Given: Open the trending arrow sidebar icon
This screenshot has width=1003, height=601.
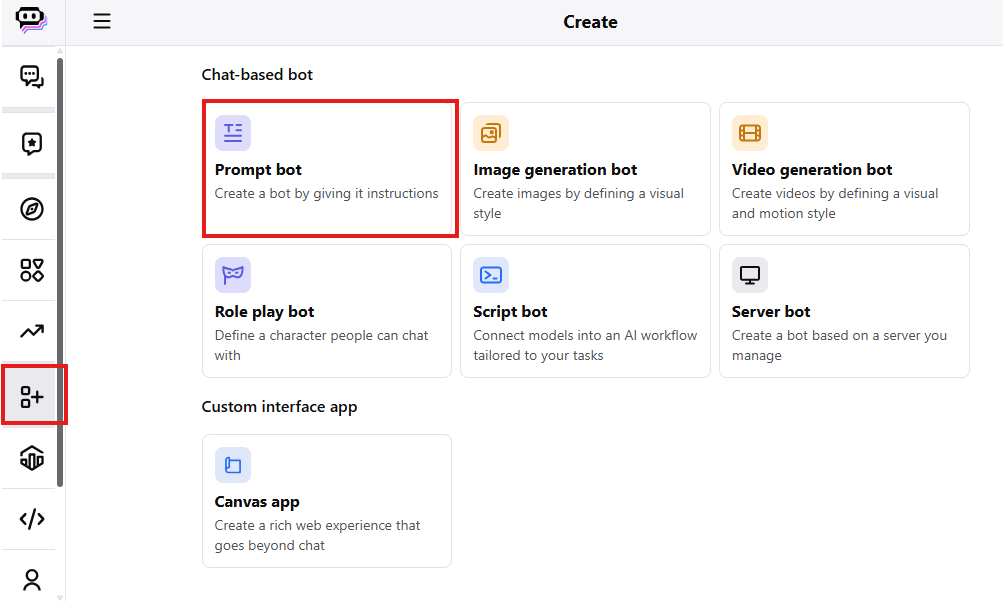Looking at the screenshot, I should click(32, 331).
